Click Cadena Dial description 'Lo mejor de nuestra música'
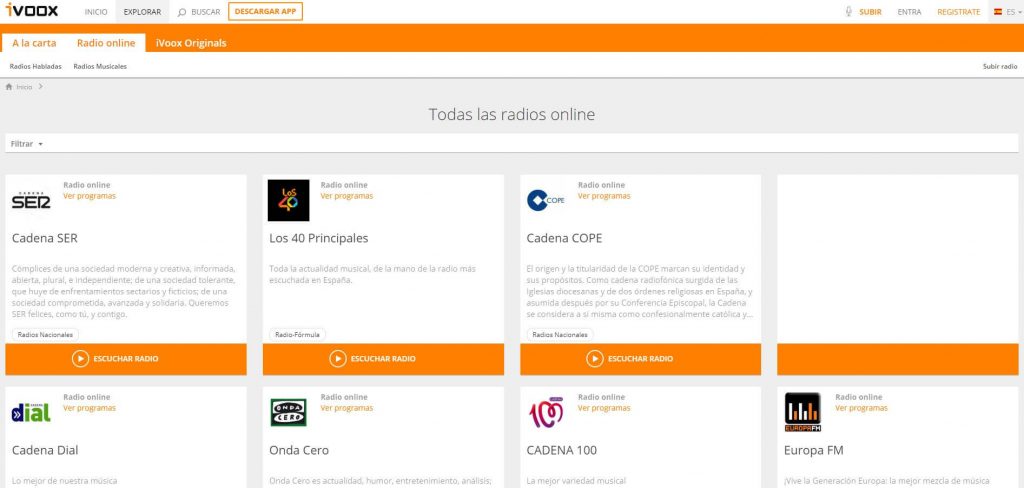 [64, 481]
